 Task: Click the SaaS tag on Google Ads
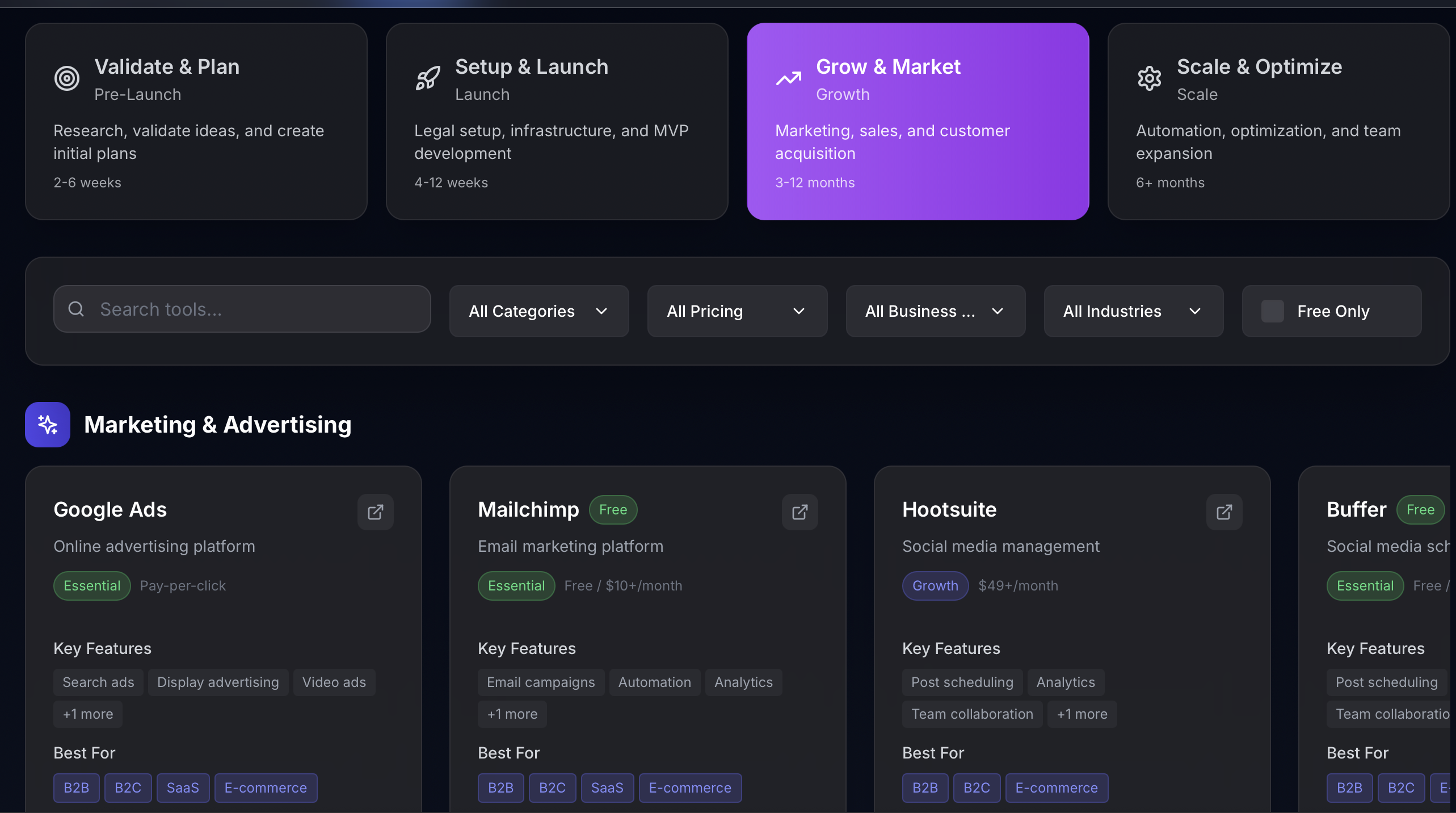pos(183,788)
